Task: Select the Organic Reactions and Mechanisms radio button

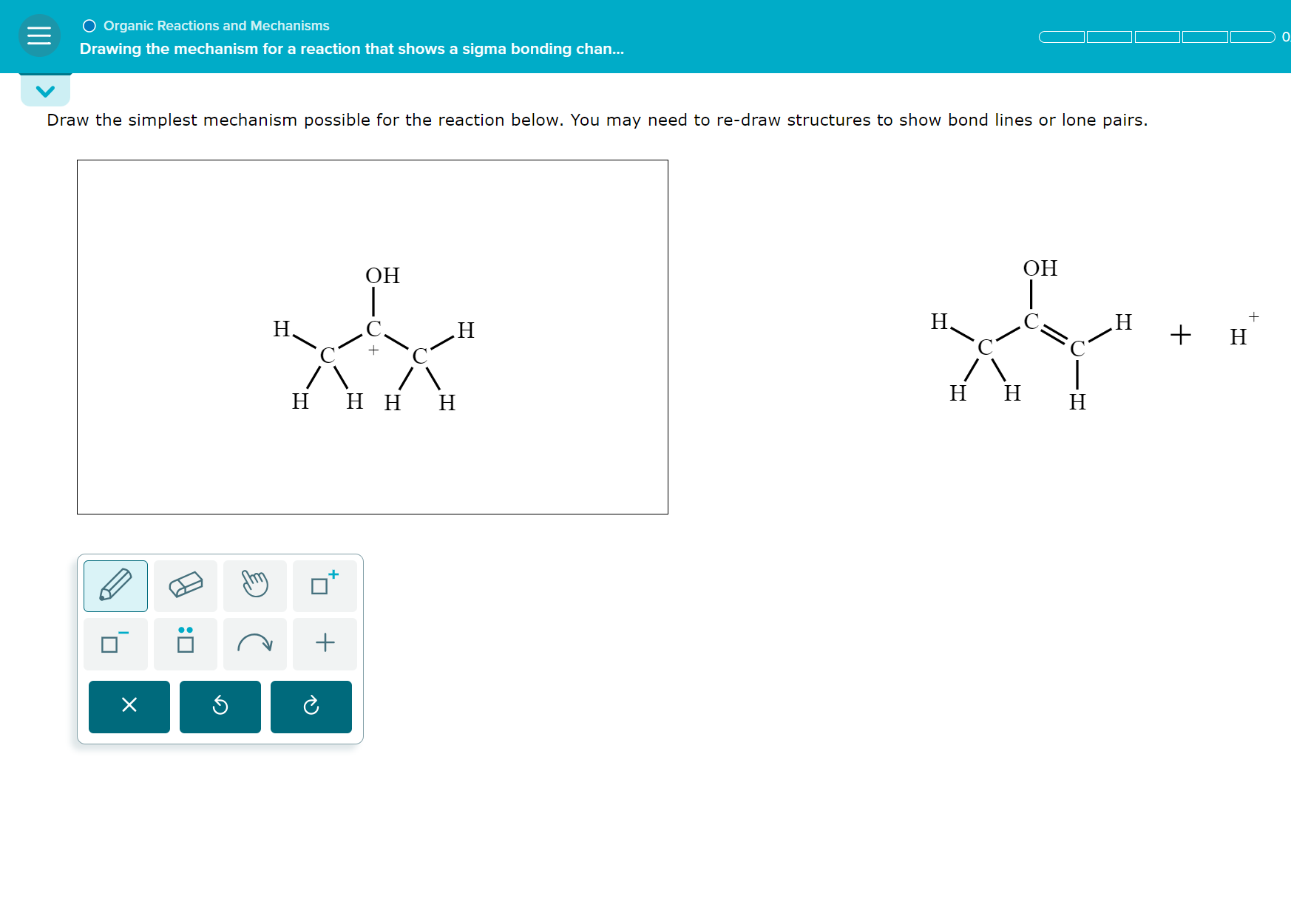Action: click(x=89, y=25)
